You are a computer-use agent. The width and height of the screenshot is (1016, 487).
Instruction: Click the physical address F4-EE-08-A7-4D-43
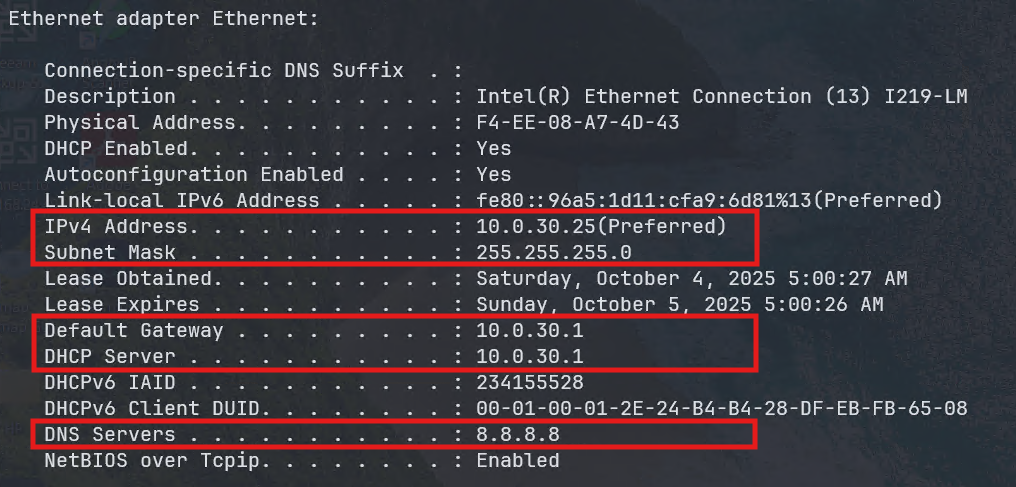click(578, 123)
